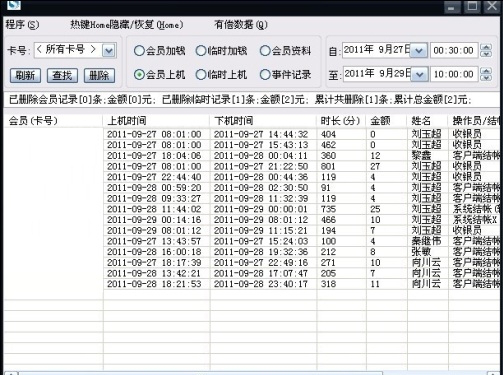The width and height of the screenshot is (503, 390).
Task: Select row starting 2011-09-28 00:59:20
Action: [252, 188]
